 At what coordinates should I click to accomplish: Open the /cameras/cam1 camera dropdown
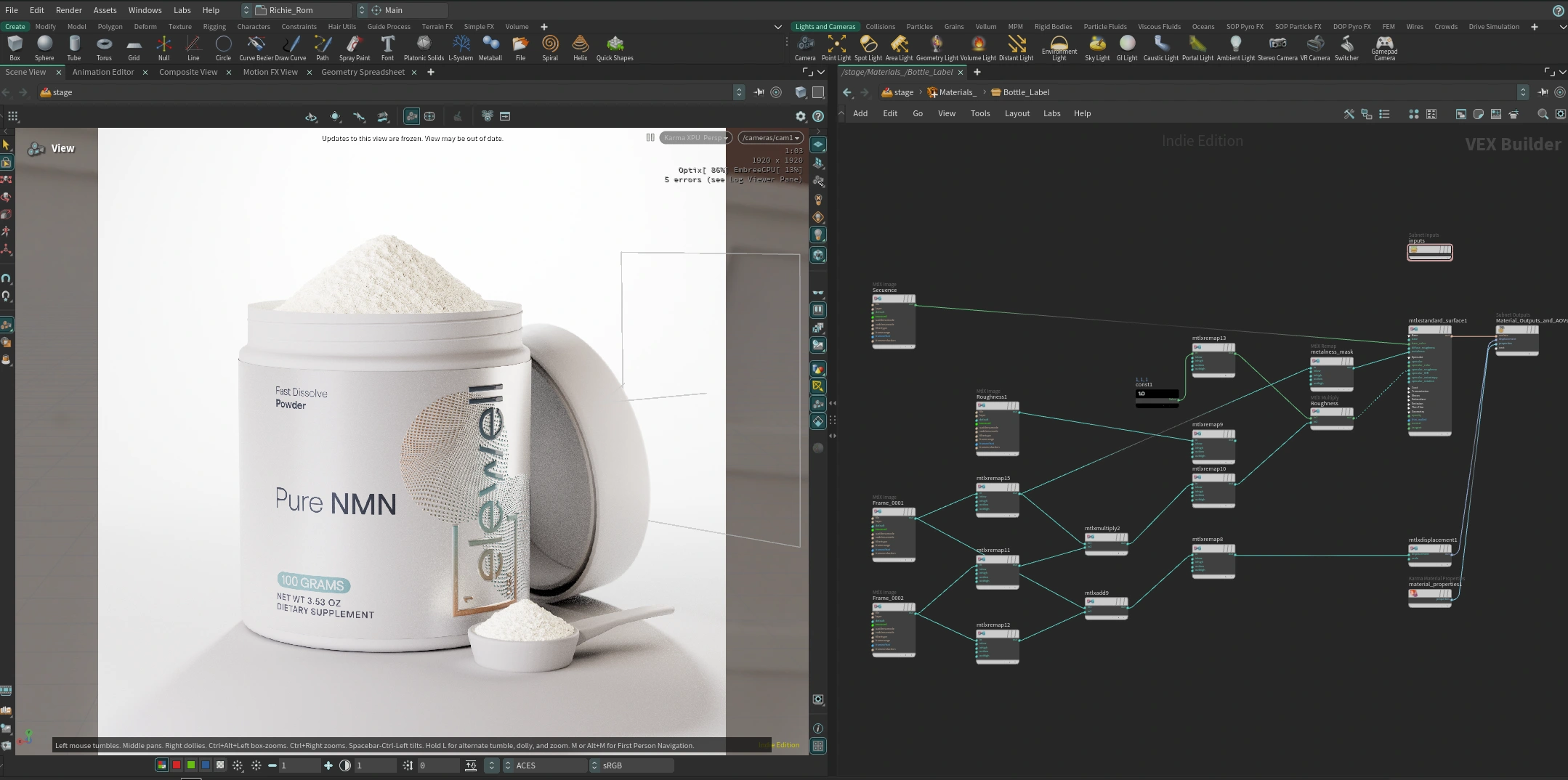[771, 137]
